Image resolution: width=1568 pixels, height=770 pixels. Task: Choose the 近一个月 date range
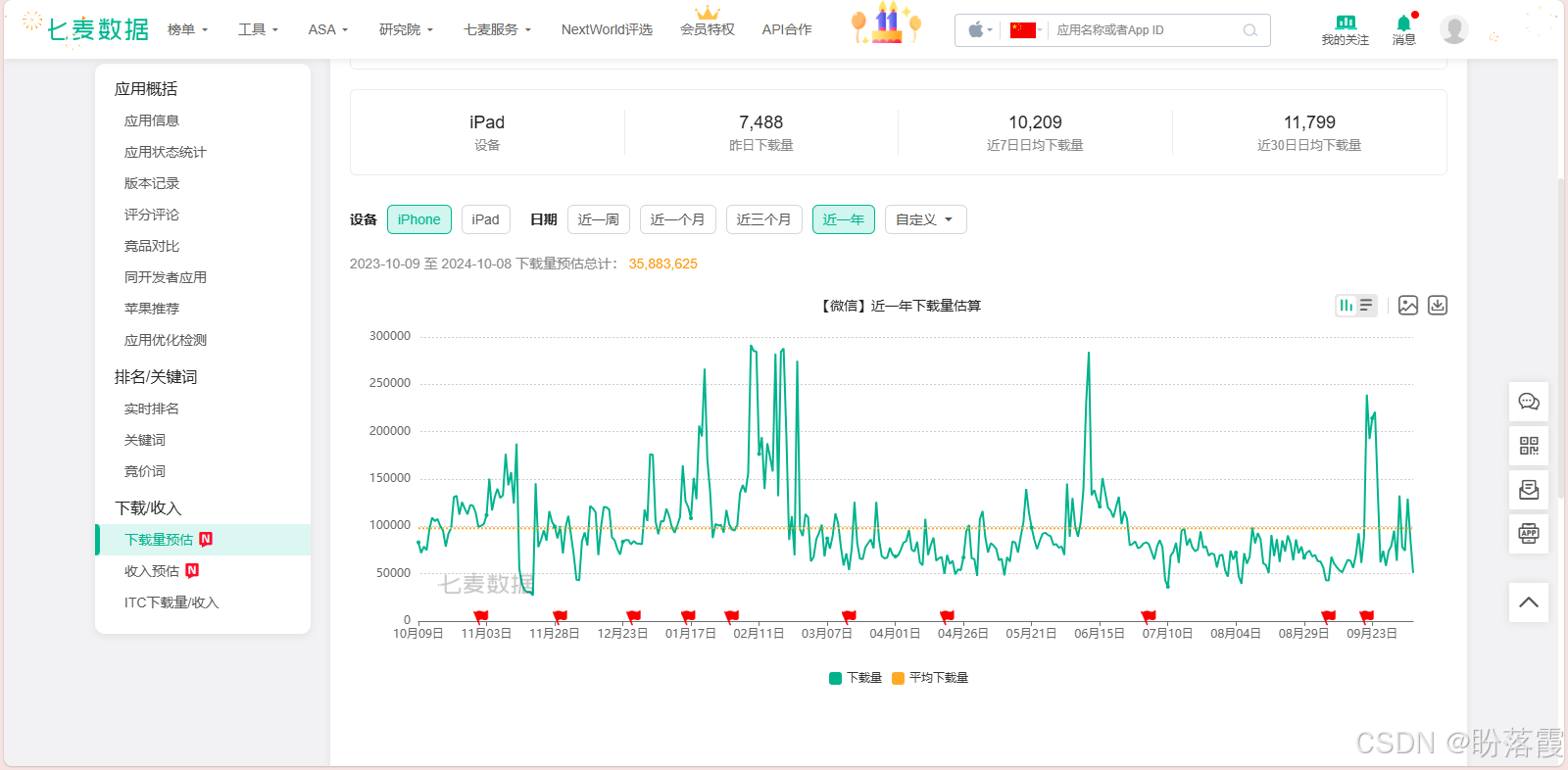pyautogui.click(x=678, y=219)
